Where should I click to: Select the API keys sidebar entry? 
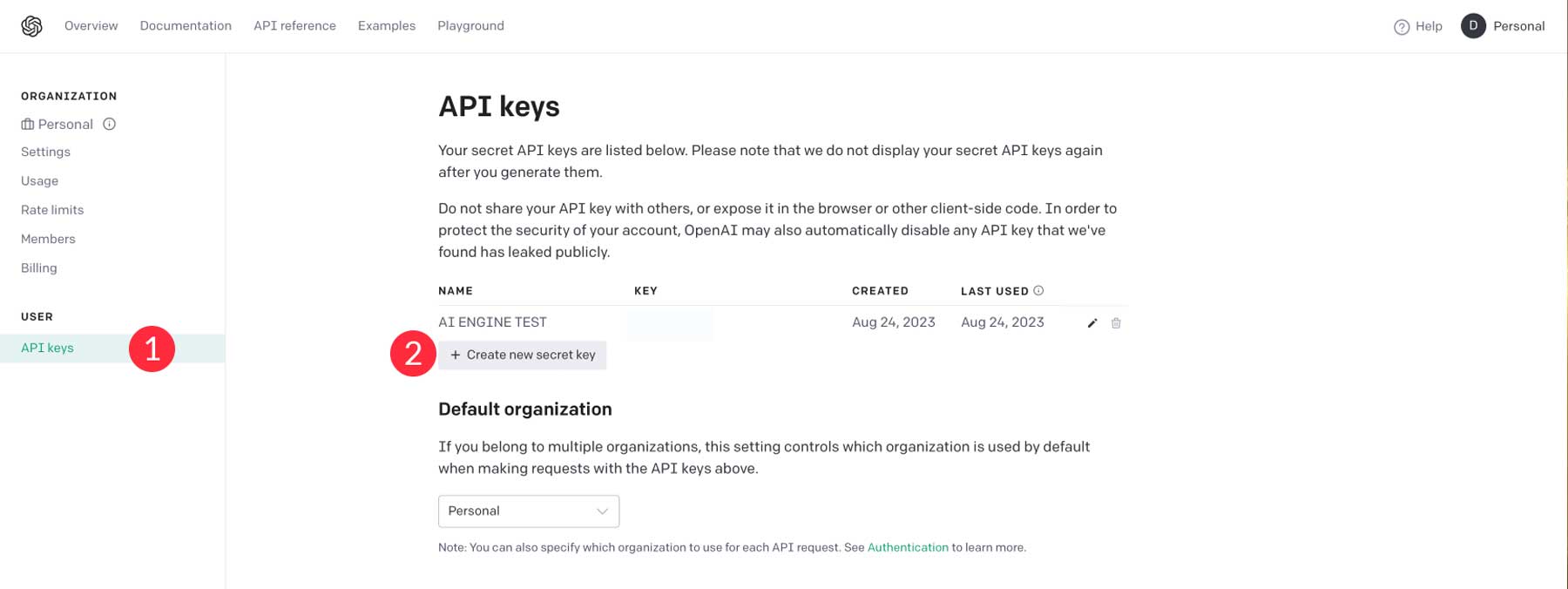coord(47,347)
